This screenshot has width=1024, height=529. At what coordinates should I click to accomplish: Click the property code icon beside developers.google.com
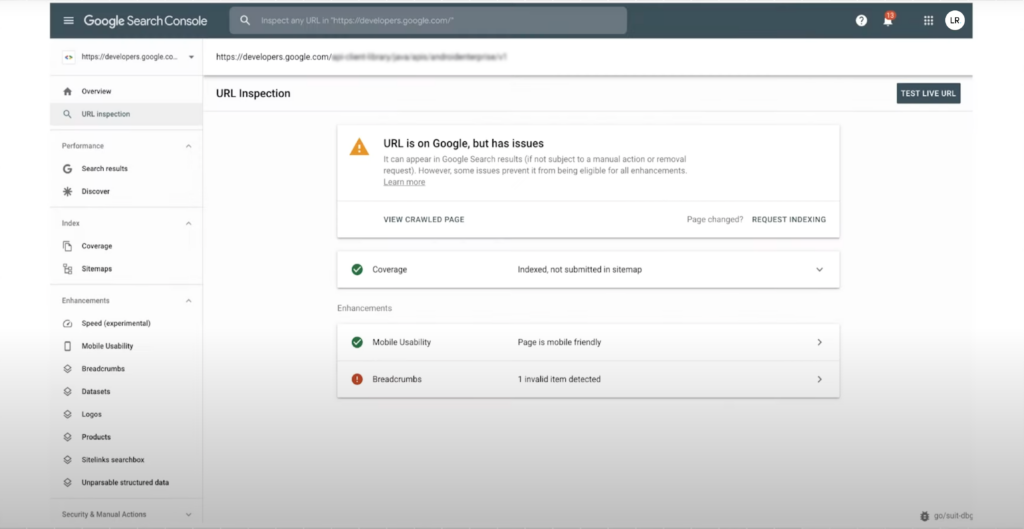pyautogui.click(x=69, y=57)
